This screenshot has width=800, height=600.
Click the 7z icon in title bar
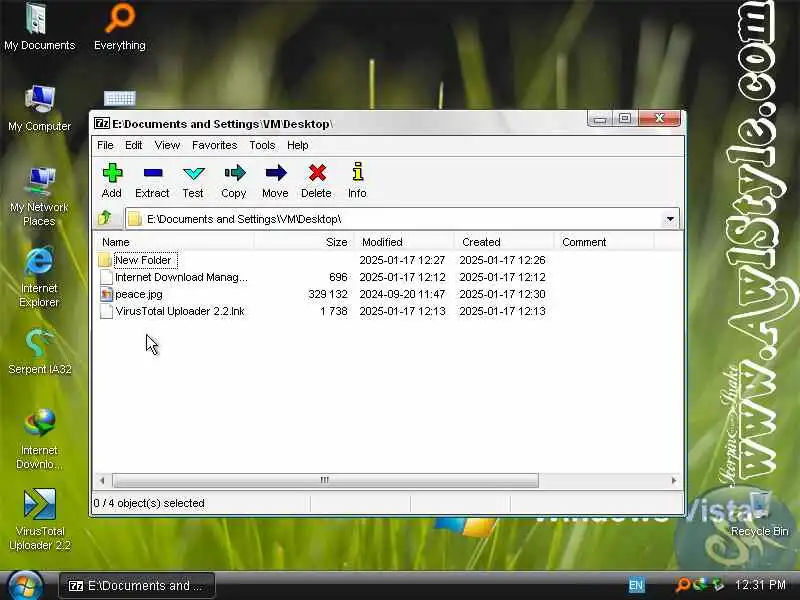[x=102, y=123]
